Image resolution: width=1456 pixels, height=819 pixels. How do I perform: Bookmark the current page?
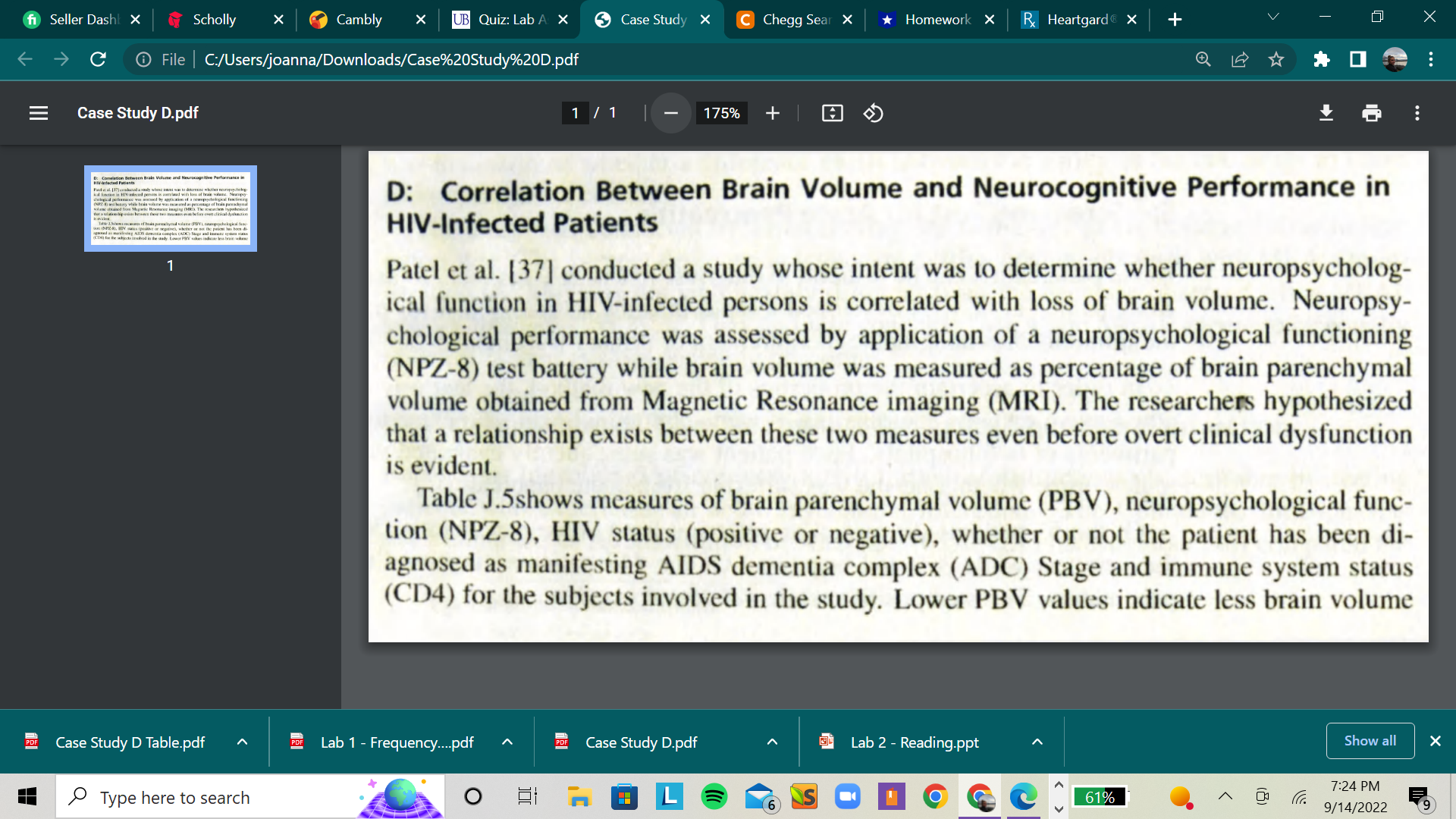tap(1277, 59)
